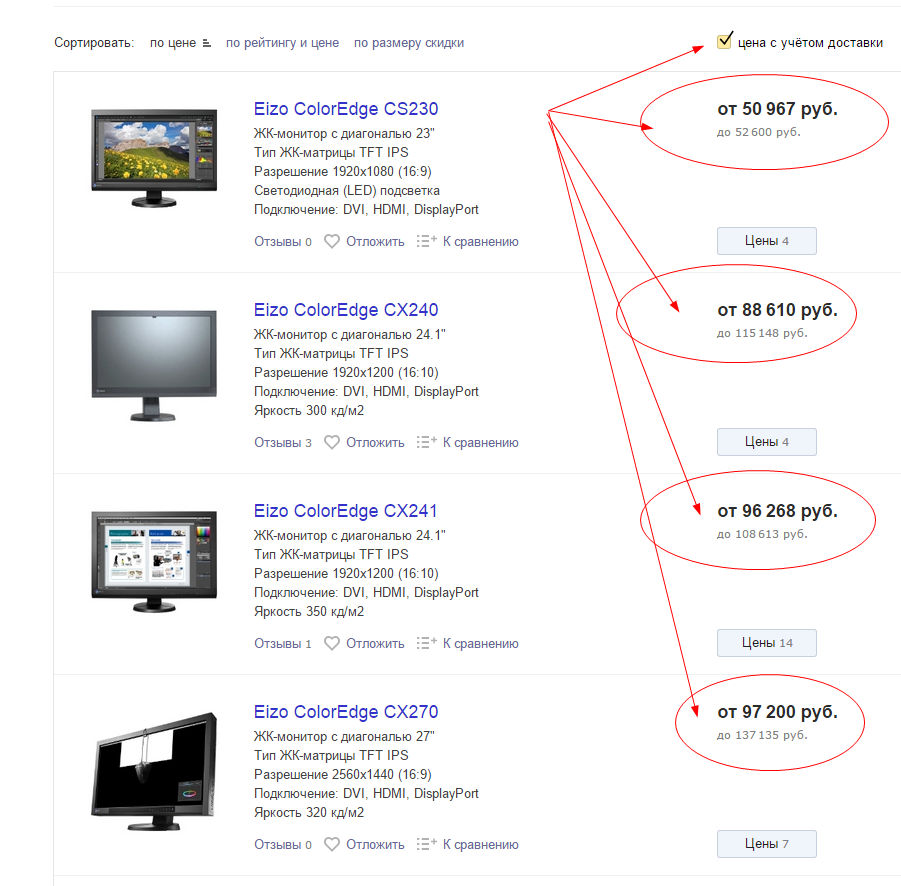Open 'Отзывы 0' for the CS230 monitor
The width and height of the screenshot is (901, 886).
click(283, 242)
